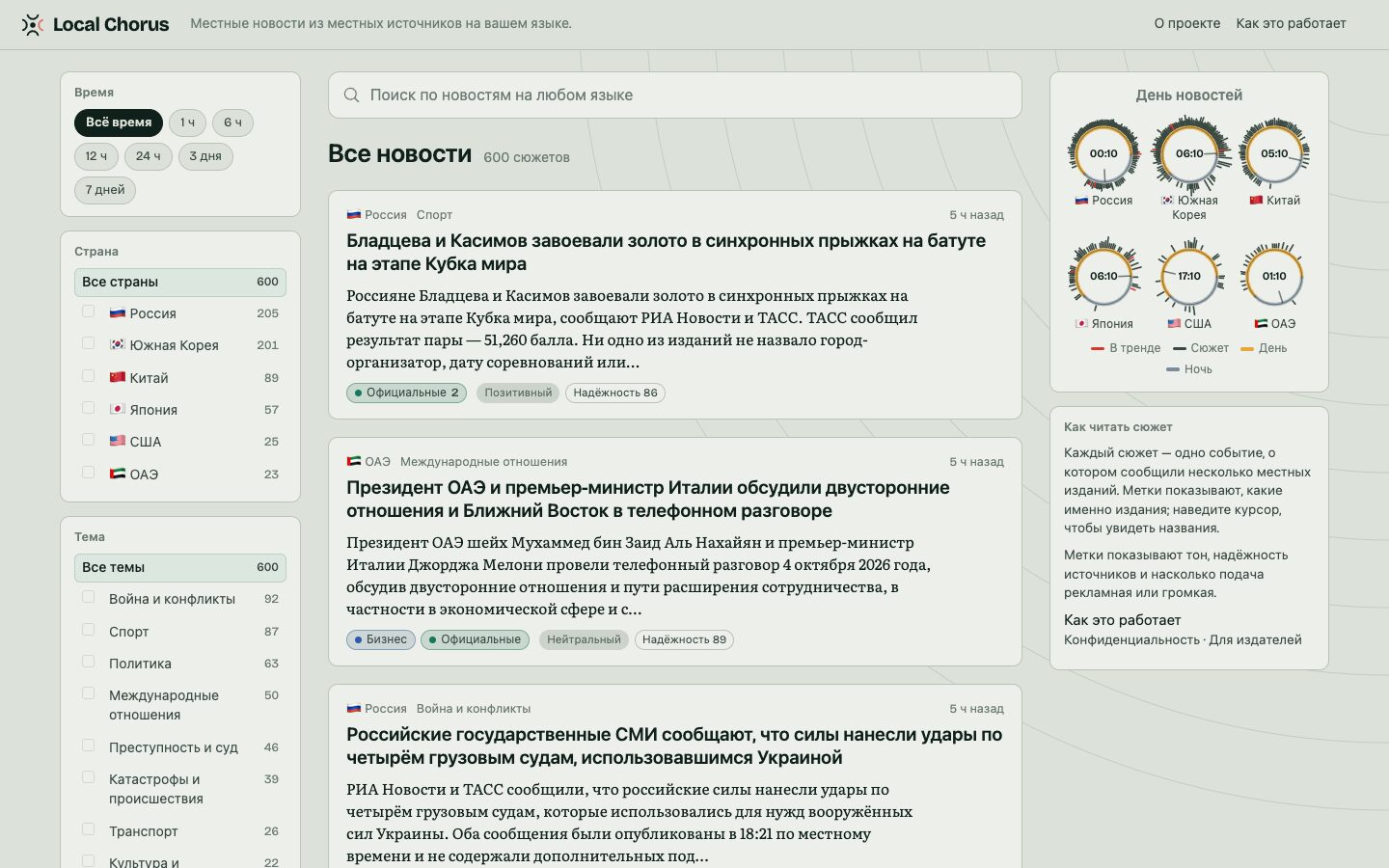Toggle the Россия country checkbox
Image resolution: width=1389 pixels, height=868 pixels.
point(89,312)
